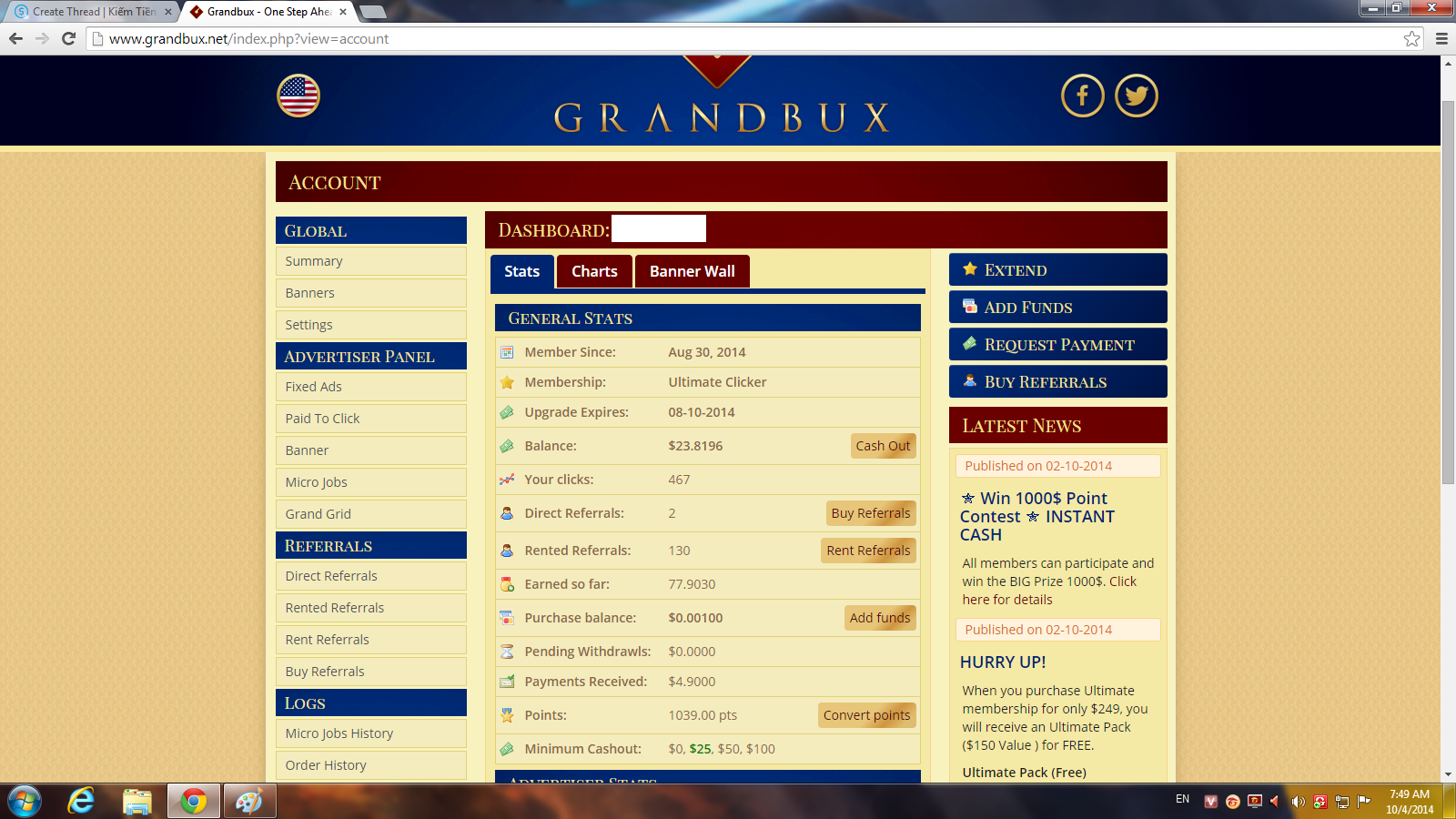Click the Your clicks chart icon
Viewport: 1456px width, 819px height.
click(x=507, y=480)
